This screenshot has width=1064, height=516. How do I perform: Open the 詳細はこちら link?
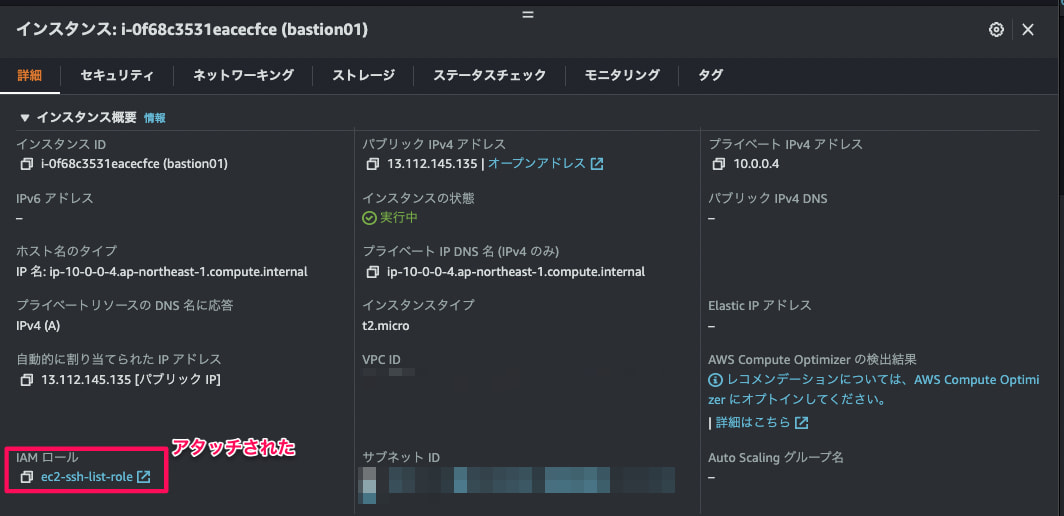[x=753, y=422]
